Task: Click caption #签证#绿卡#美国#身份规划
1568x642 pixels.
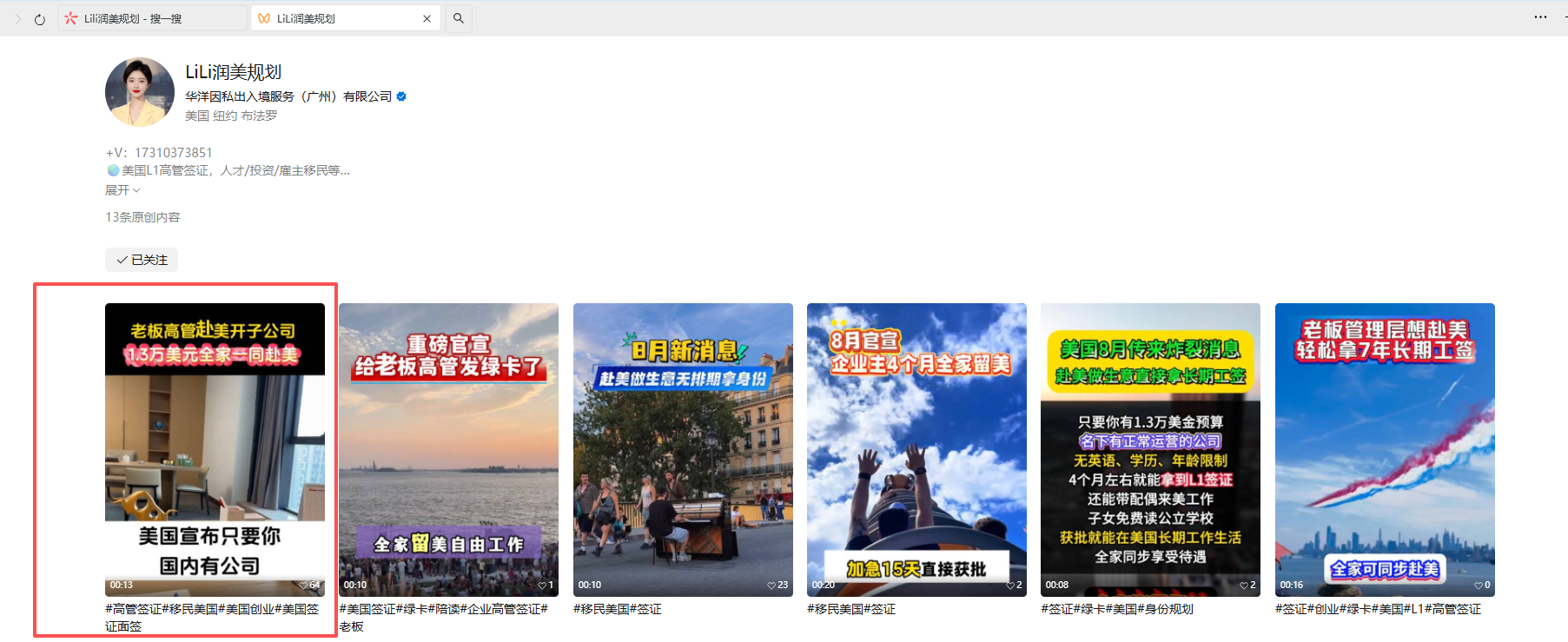Action: click(1117, 609)
